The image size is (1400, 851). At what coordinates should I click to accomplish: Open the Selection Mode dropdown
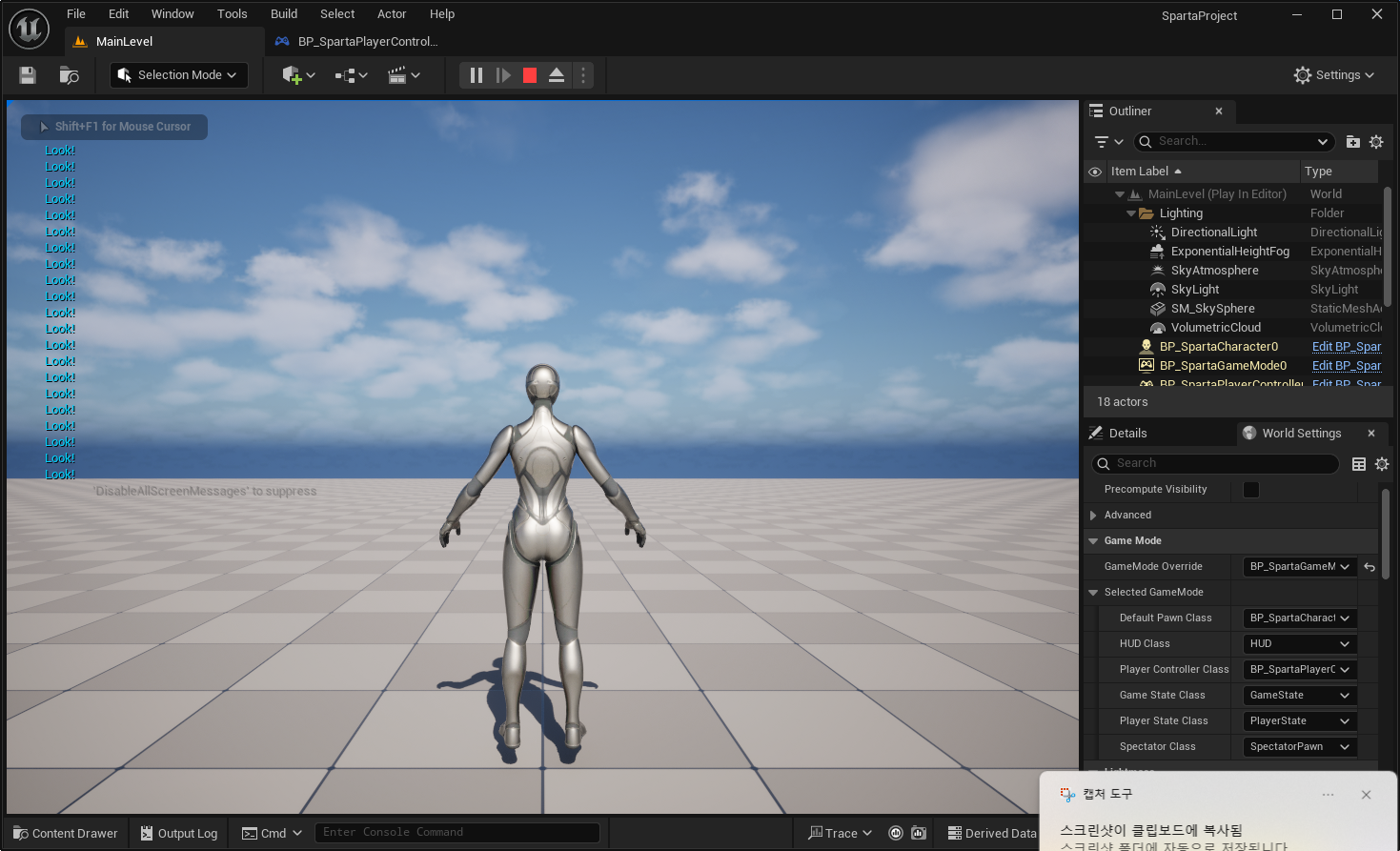(179, 75)
